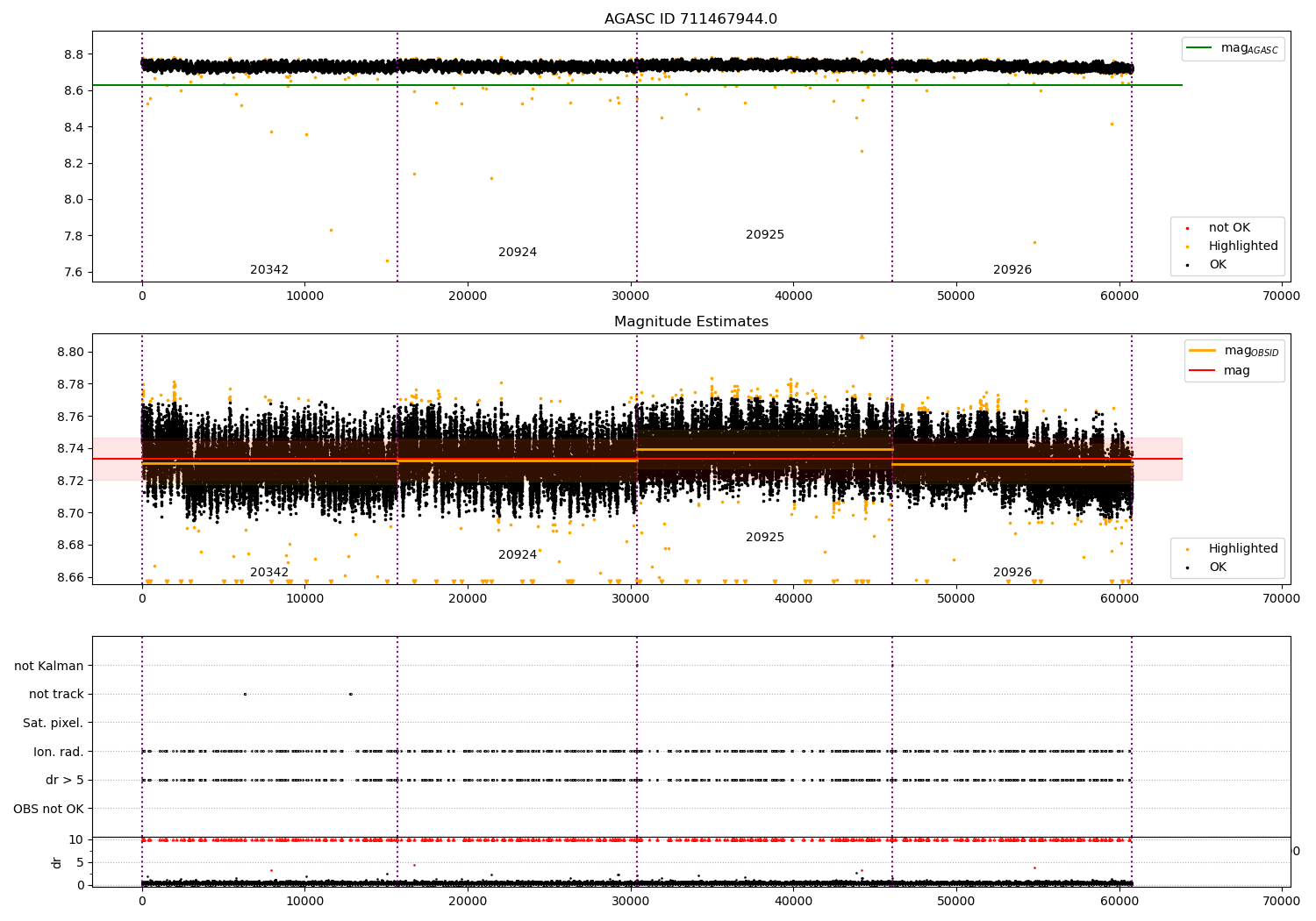The width and height of the screenshot is (1316, 921).
Task: Click the 'Magnitude Estimates' subplot title
Action: pos(690,322)
